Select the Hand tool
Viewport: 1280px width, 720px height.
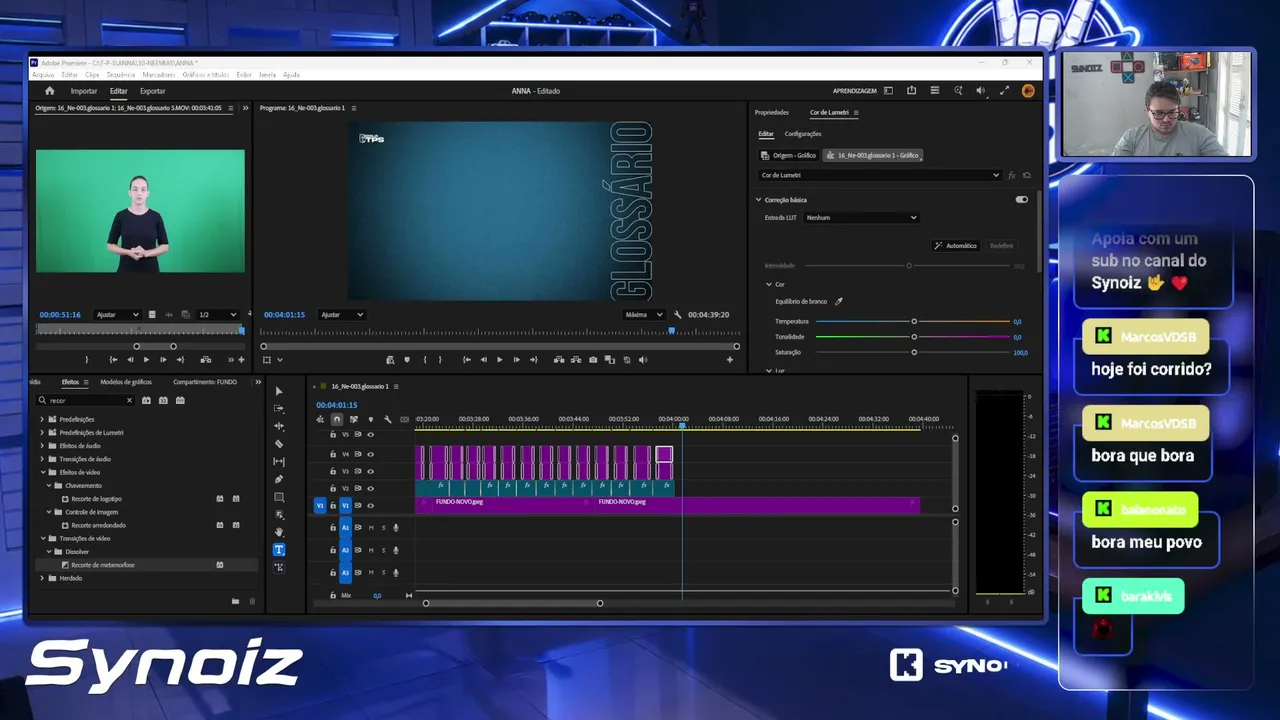click(x=279, y=532)
